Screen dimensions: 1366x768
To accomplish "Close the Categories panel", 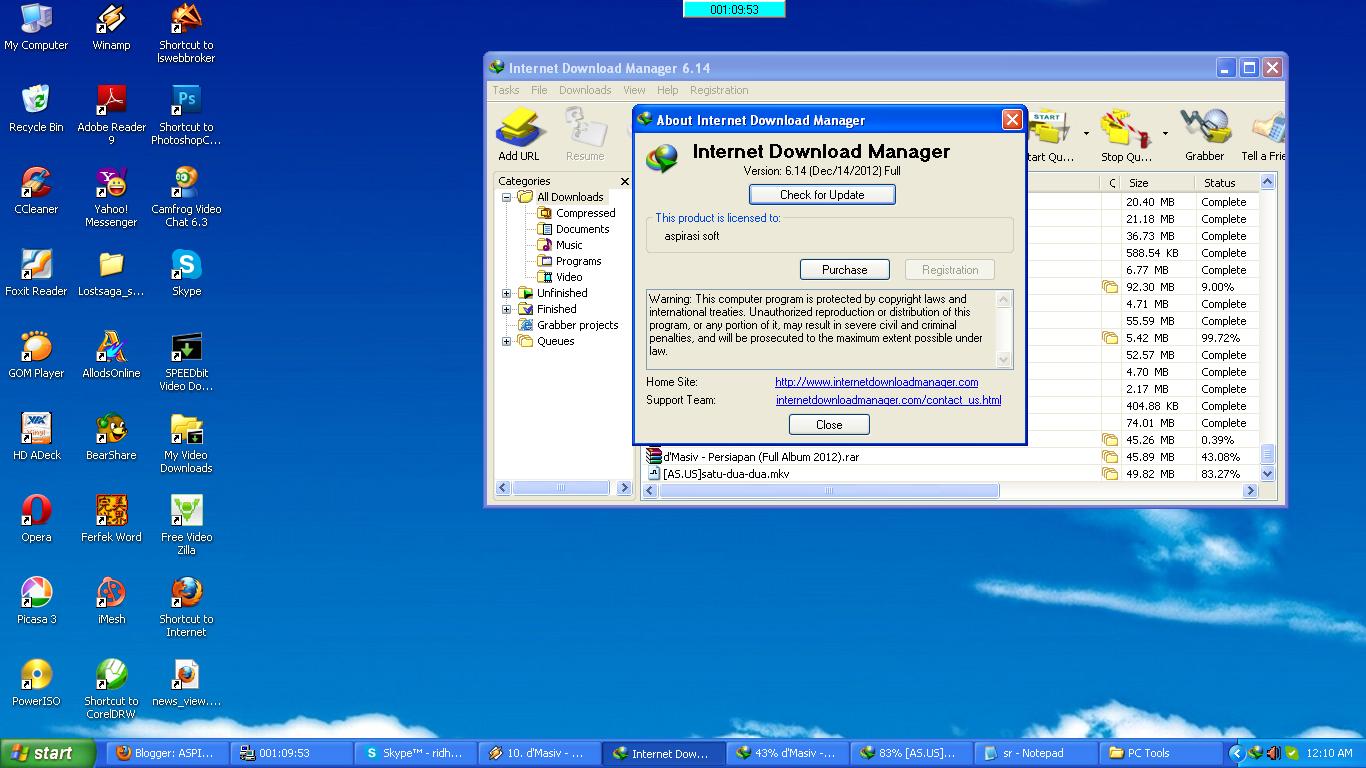I will [625, 181].
